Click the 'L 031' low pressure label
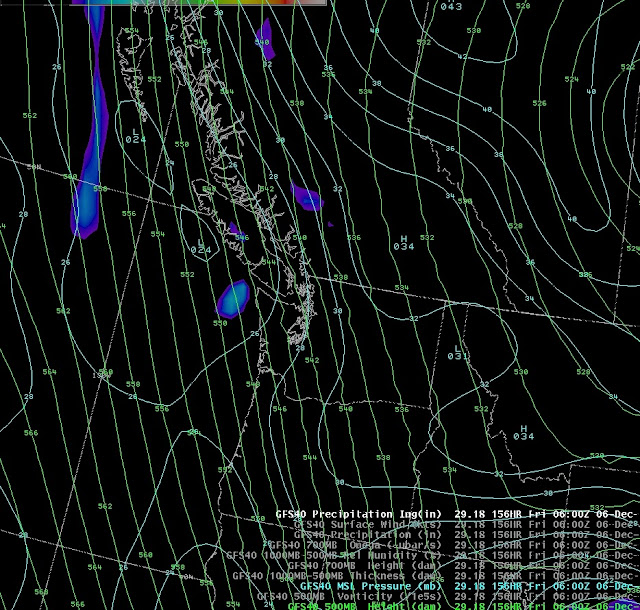 [x=457, y=353]
